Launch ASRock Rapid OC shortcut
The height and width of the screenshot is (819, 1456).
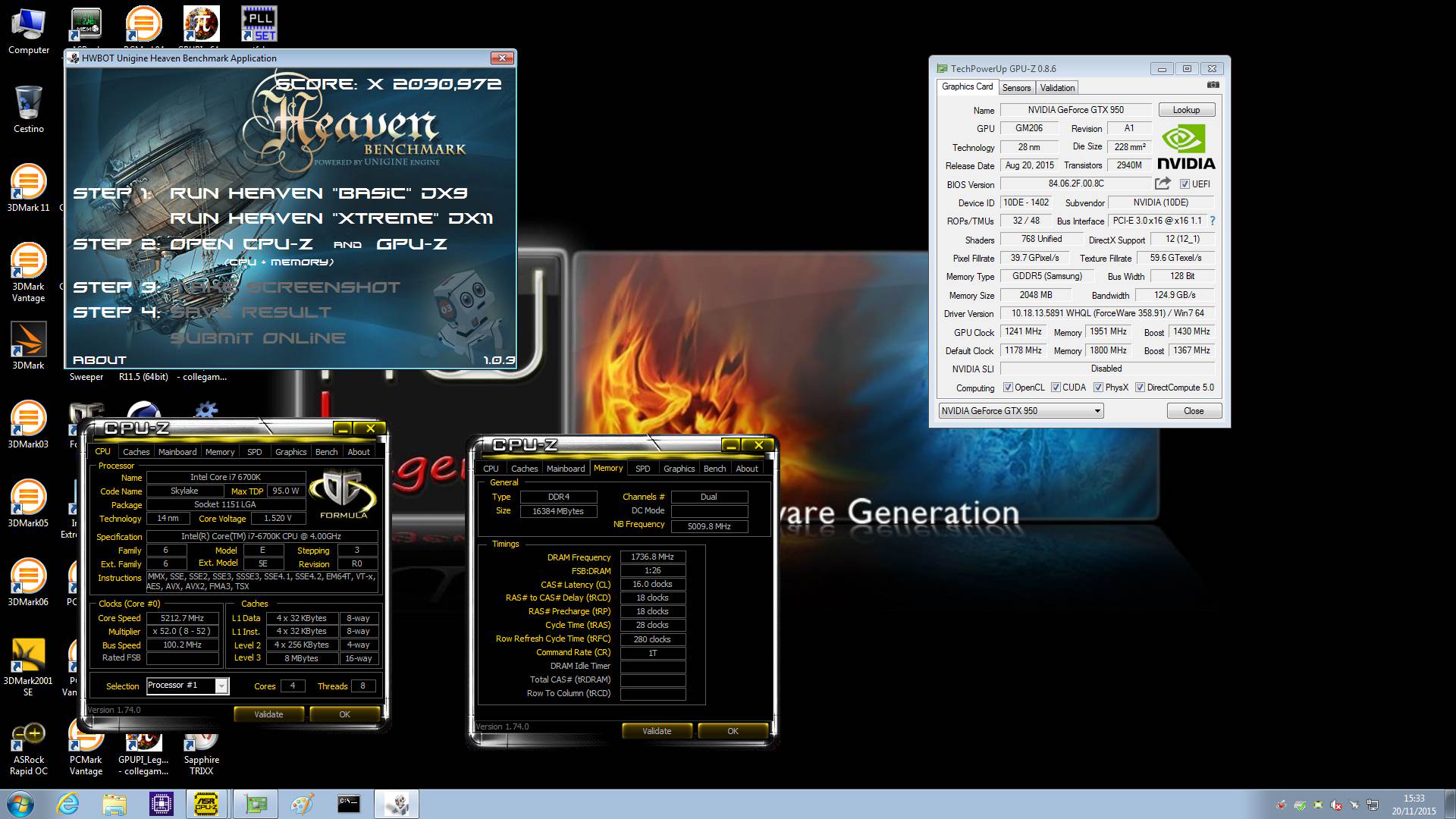click(x=29, y=749)
